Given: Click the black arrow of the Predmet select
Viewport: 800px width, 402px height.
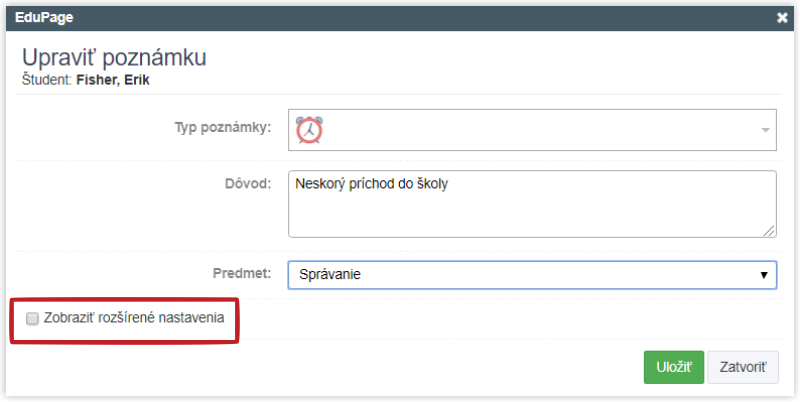Looking at the screenshot, I should click(x=764, y=275).
